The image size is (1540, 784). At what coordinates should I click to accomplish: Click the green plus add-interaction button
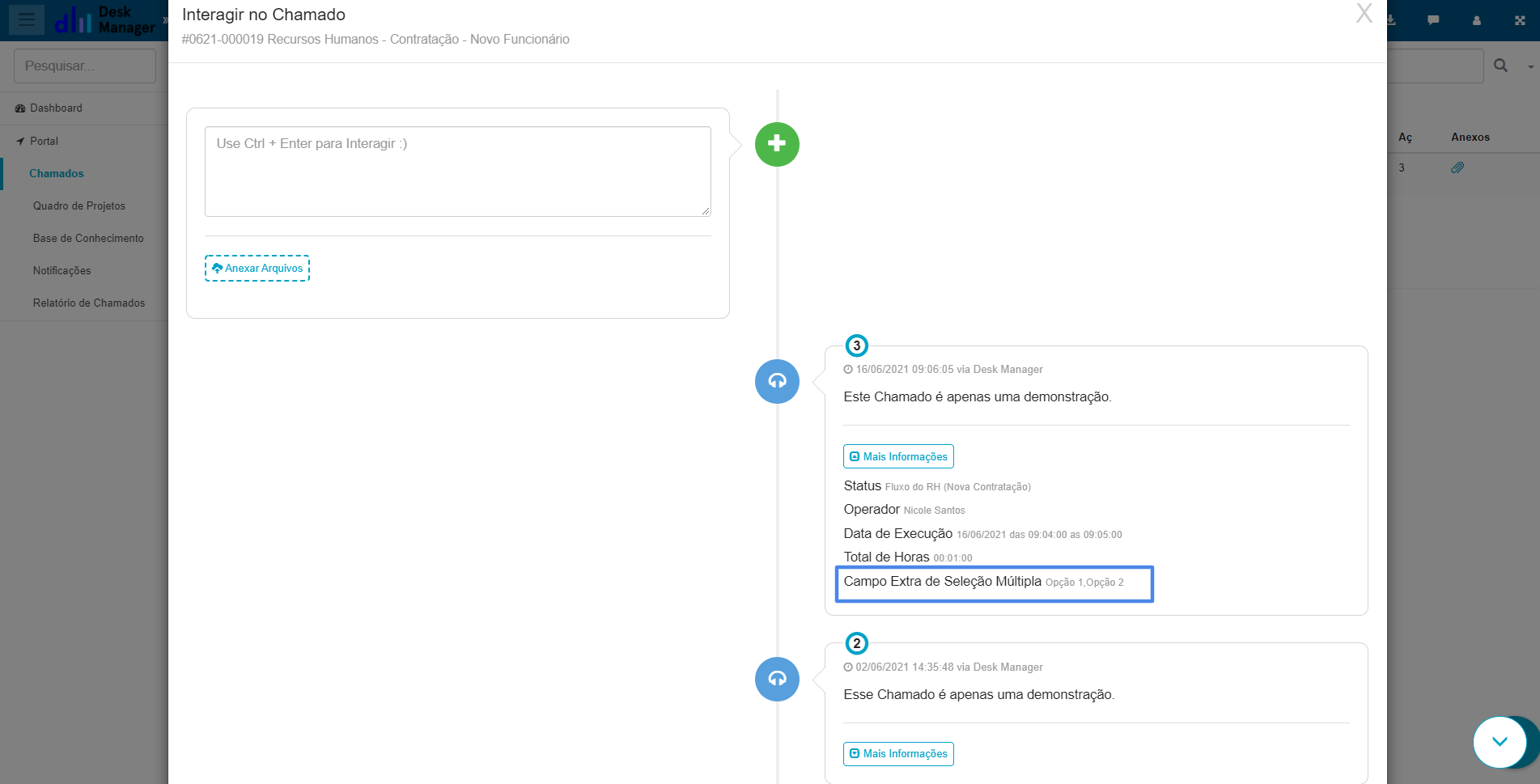pos(777,144)
